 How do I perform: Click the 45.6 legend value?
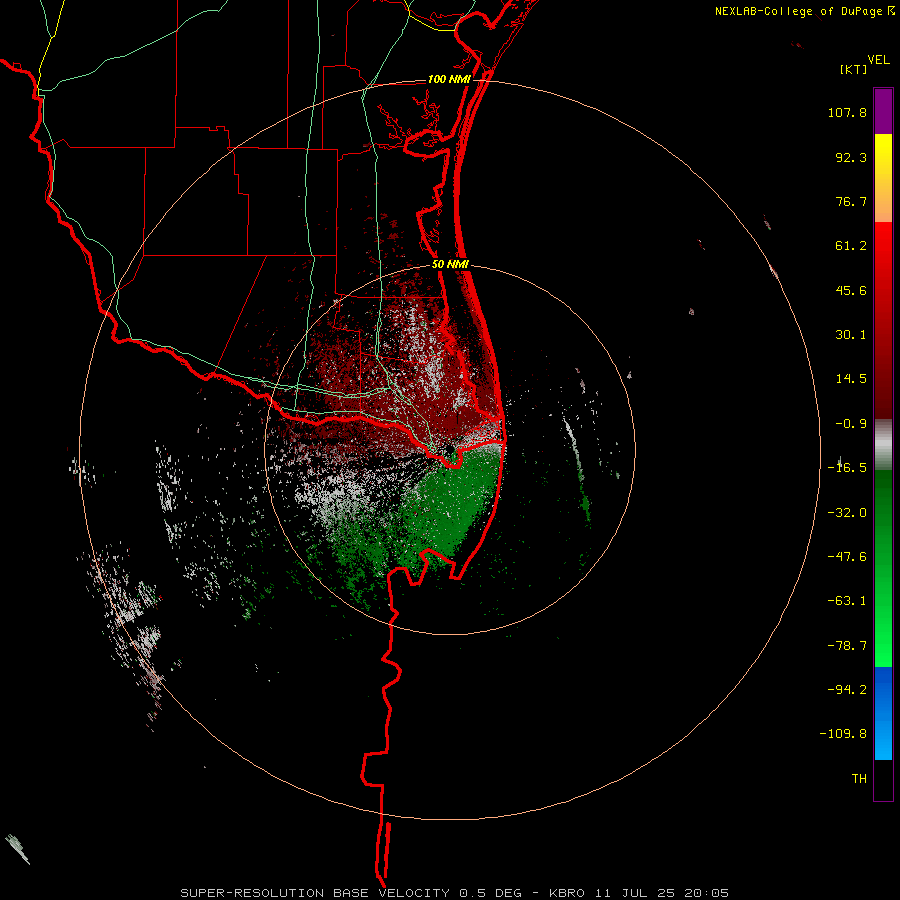[x=851, y=290]
